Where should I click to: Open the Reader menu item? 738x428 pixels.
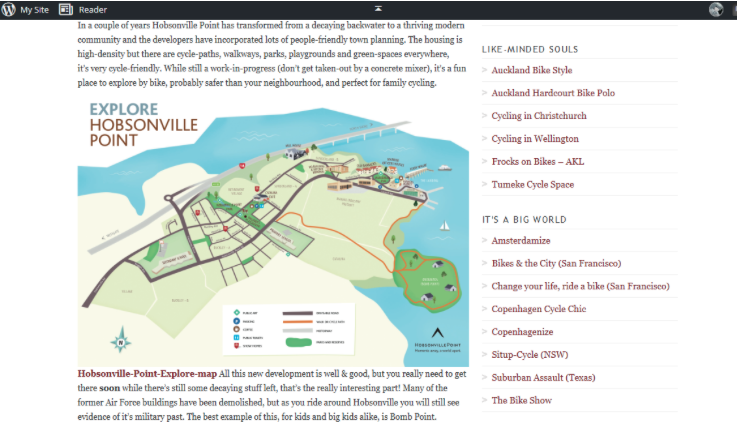93,9
